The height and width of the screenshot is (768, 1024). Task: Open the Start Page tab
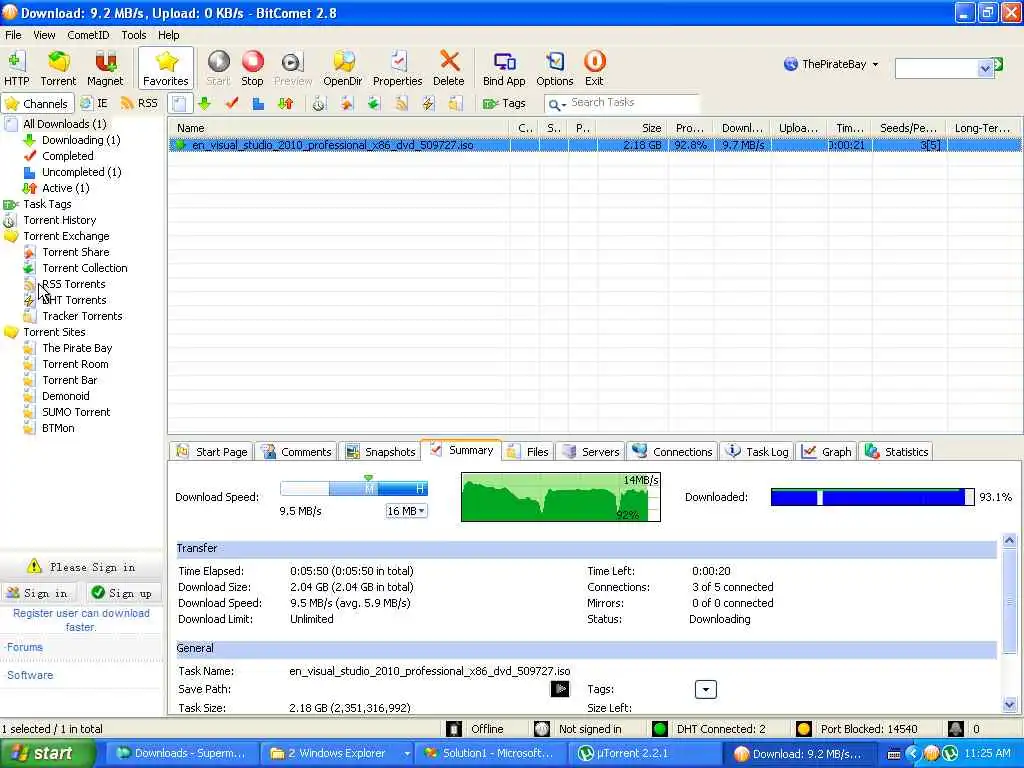(x=213, y=451)
